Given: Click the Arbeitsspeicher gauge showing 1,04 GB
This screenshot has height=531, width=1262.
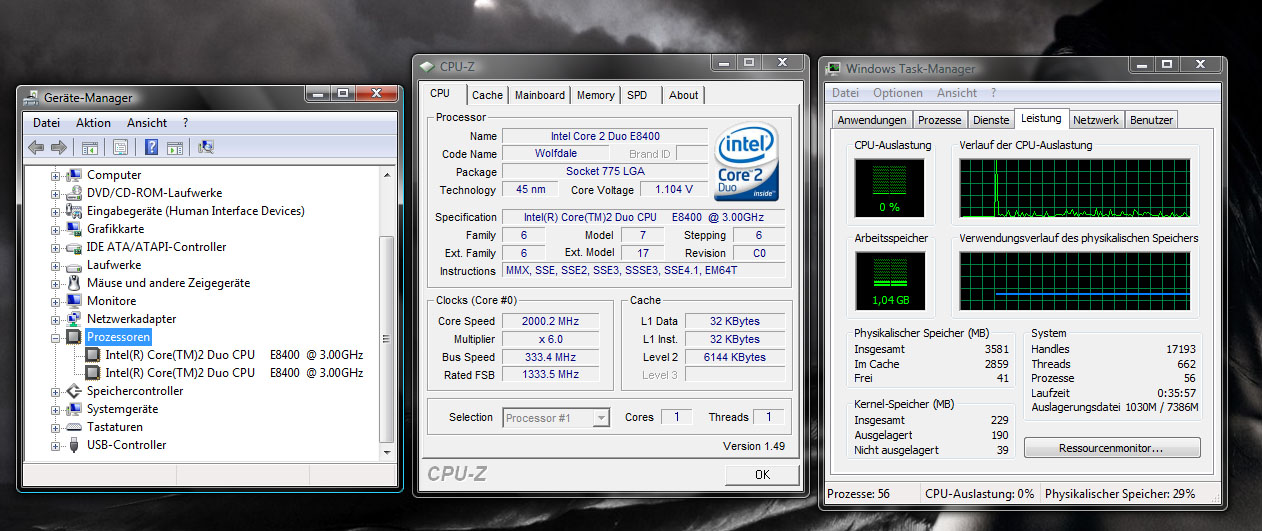Looking at the screenshot, I should (x=889, y=281).
